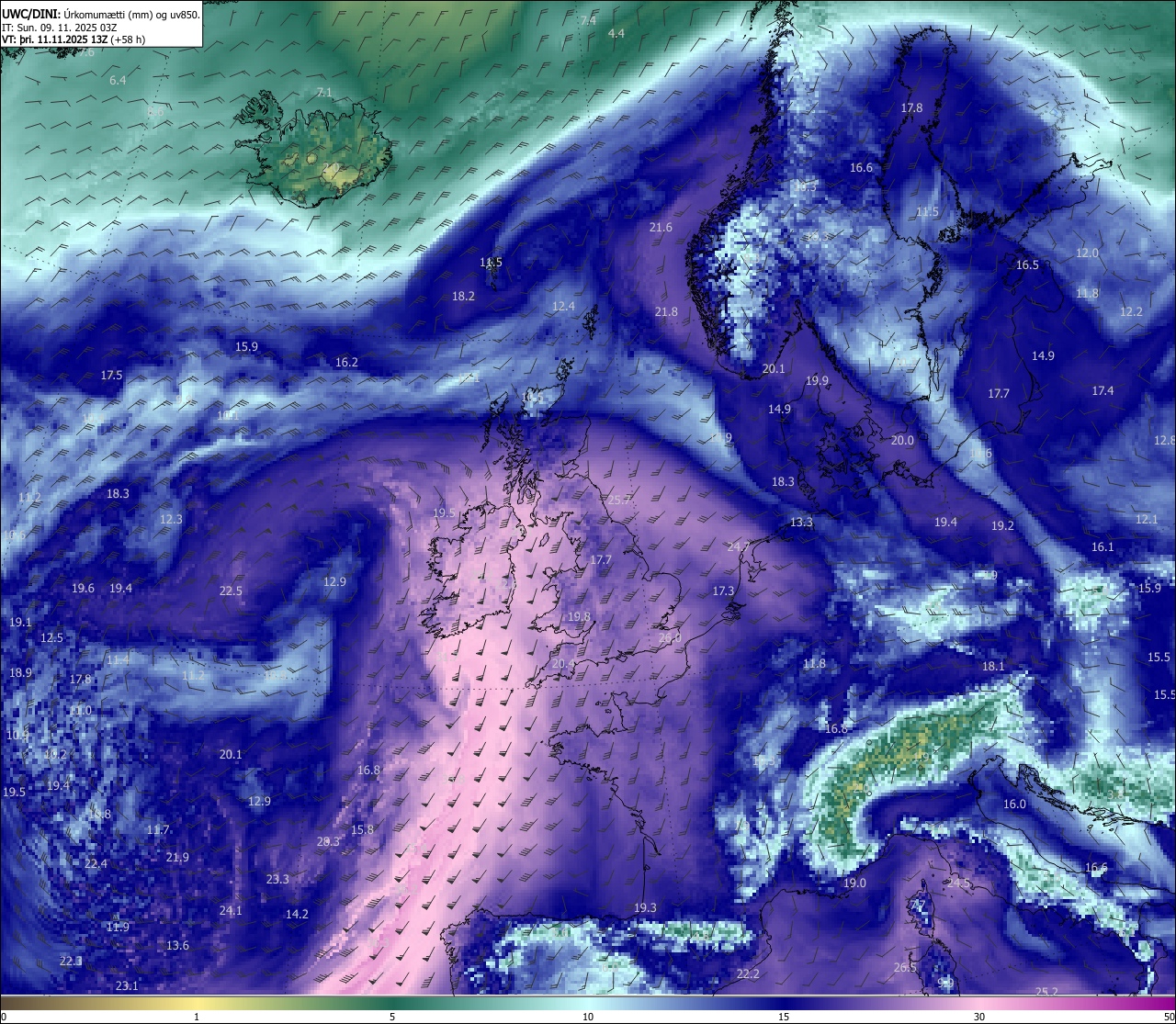Select the 25.7 value over the North Sea
Screen dimensions: 1176x1024
click(619, 501)
